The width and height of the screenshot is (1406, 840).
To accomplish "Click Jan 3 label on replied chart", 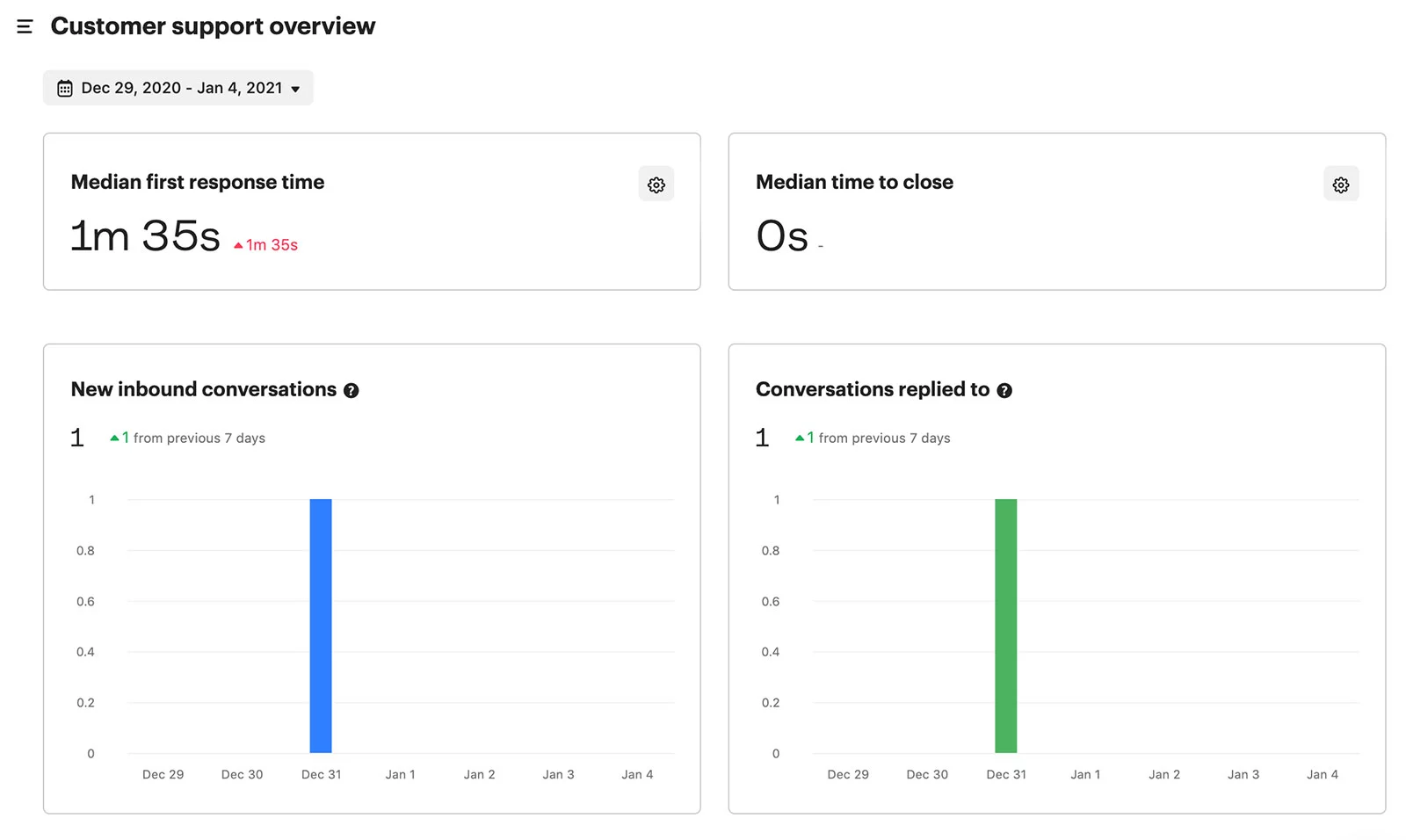I will pos(1243,774).
